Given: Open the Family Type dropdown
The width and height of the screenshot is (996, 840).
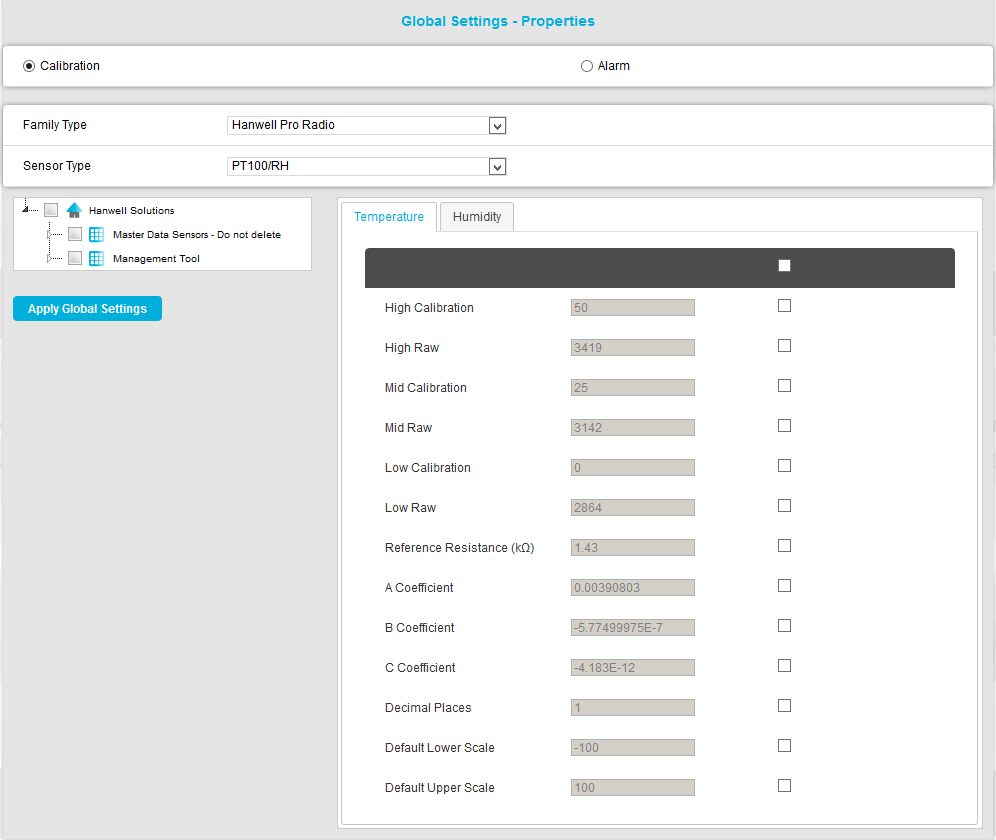Looking at the screenshot, I should pyautogui.click(x=498, y=126).
